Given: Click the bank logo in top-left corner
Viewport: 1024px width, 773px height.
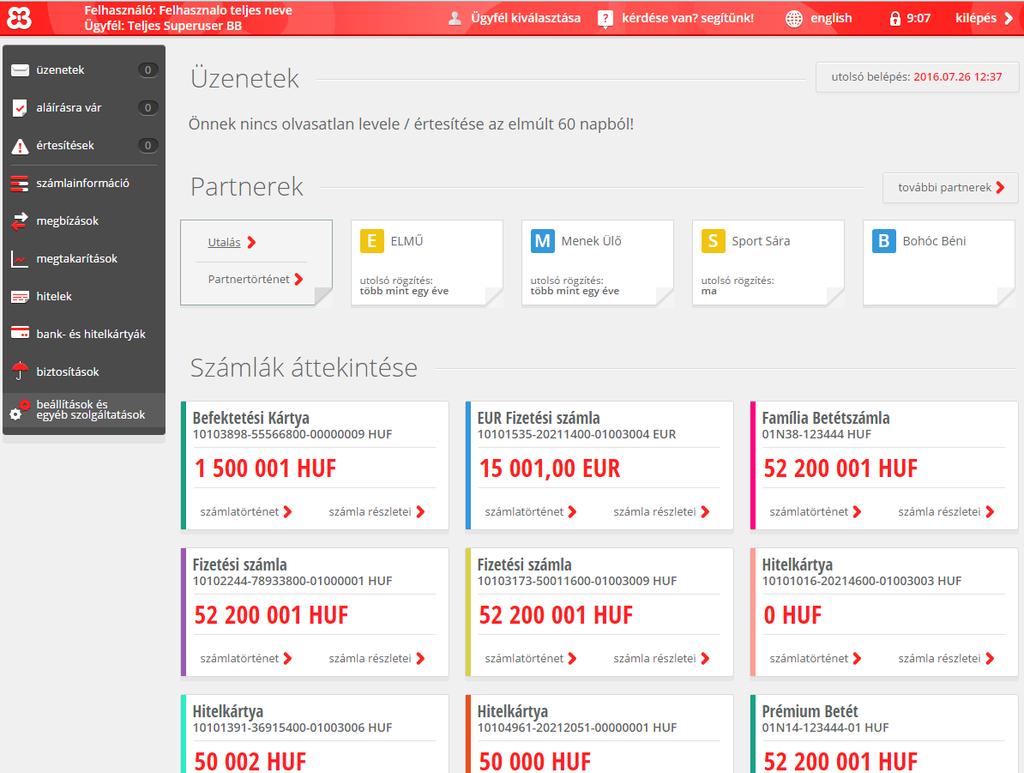Looking at the screenshot, I should click(x=19, y=18).
